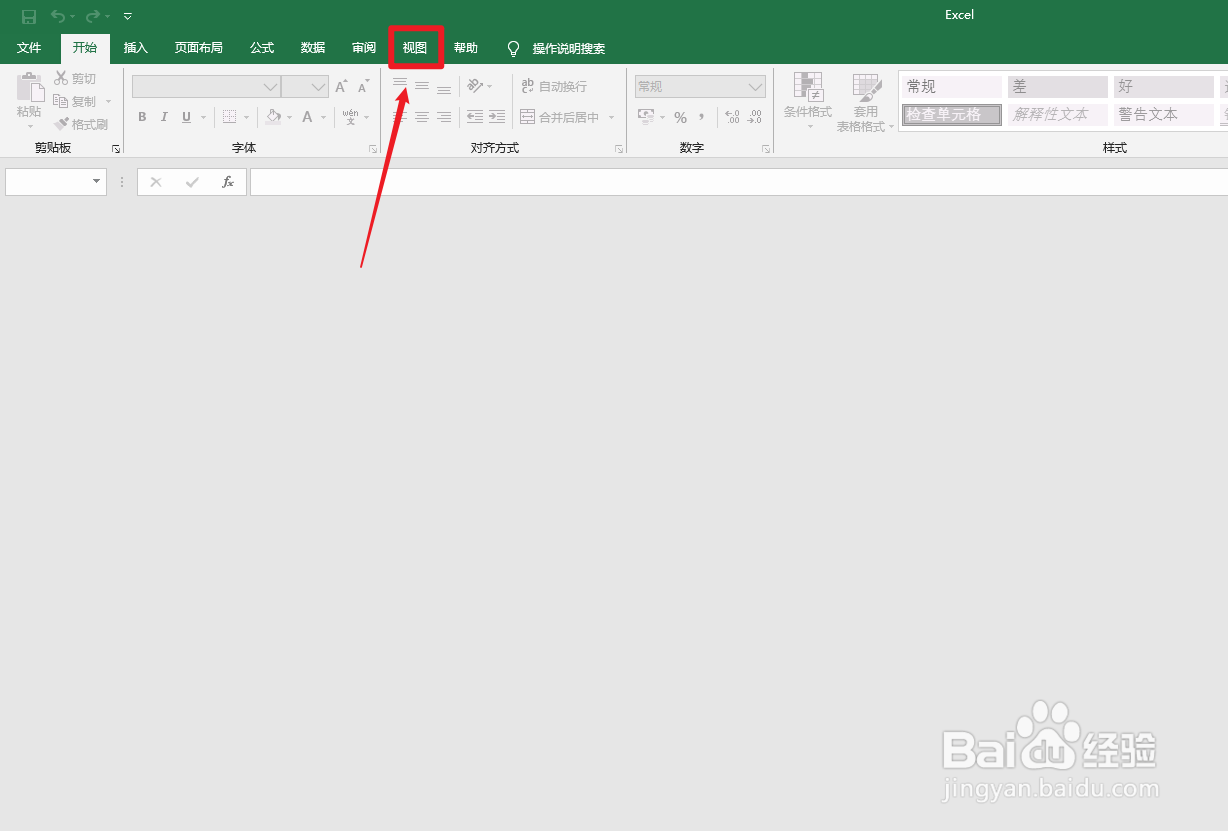Click the text orientation icon

click(475, 87)
